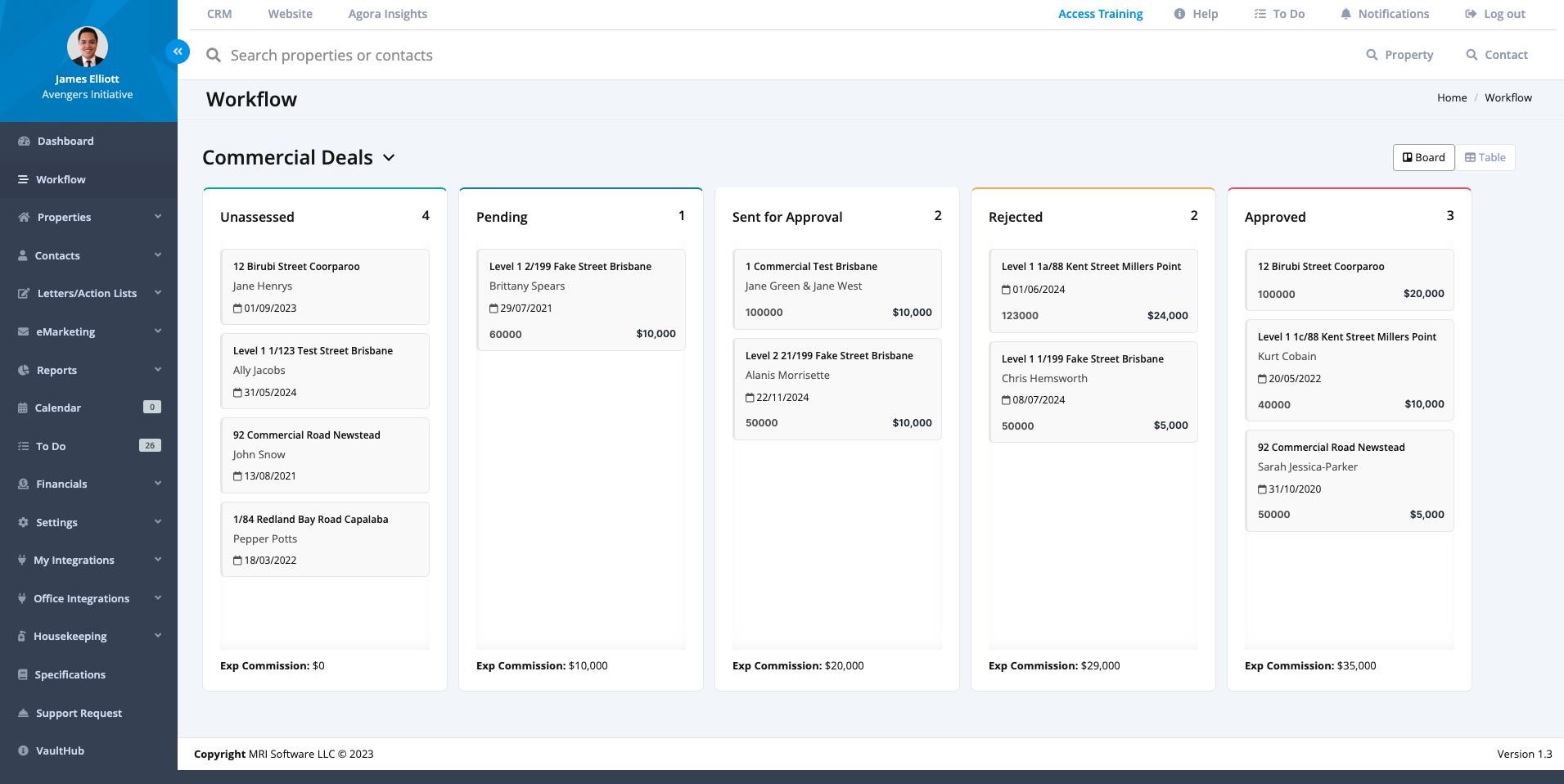Click the Help question icon

click(1179, 14)
